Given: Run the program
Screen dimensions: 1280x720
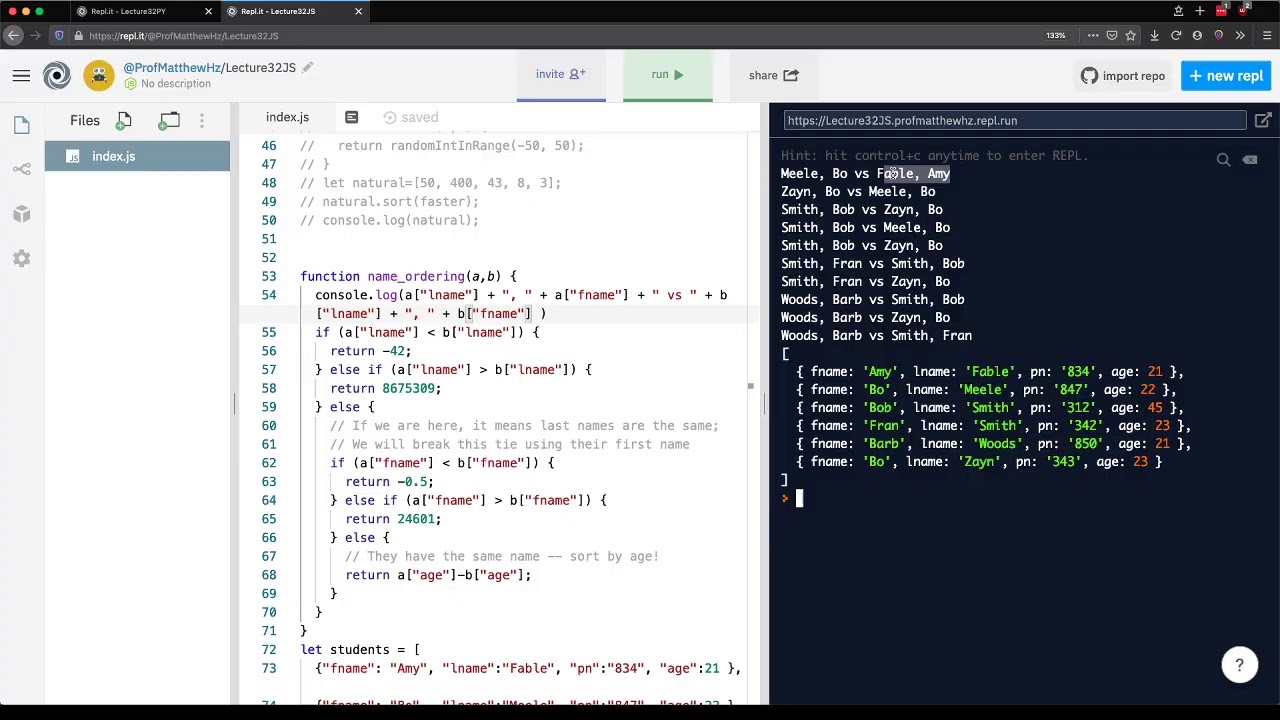Looking at the screenshot, I should pyautogui.click(x=668, y=75).
